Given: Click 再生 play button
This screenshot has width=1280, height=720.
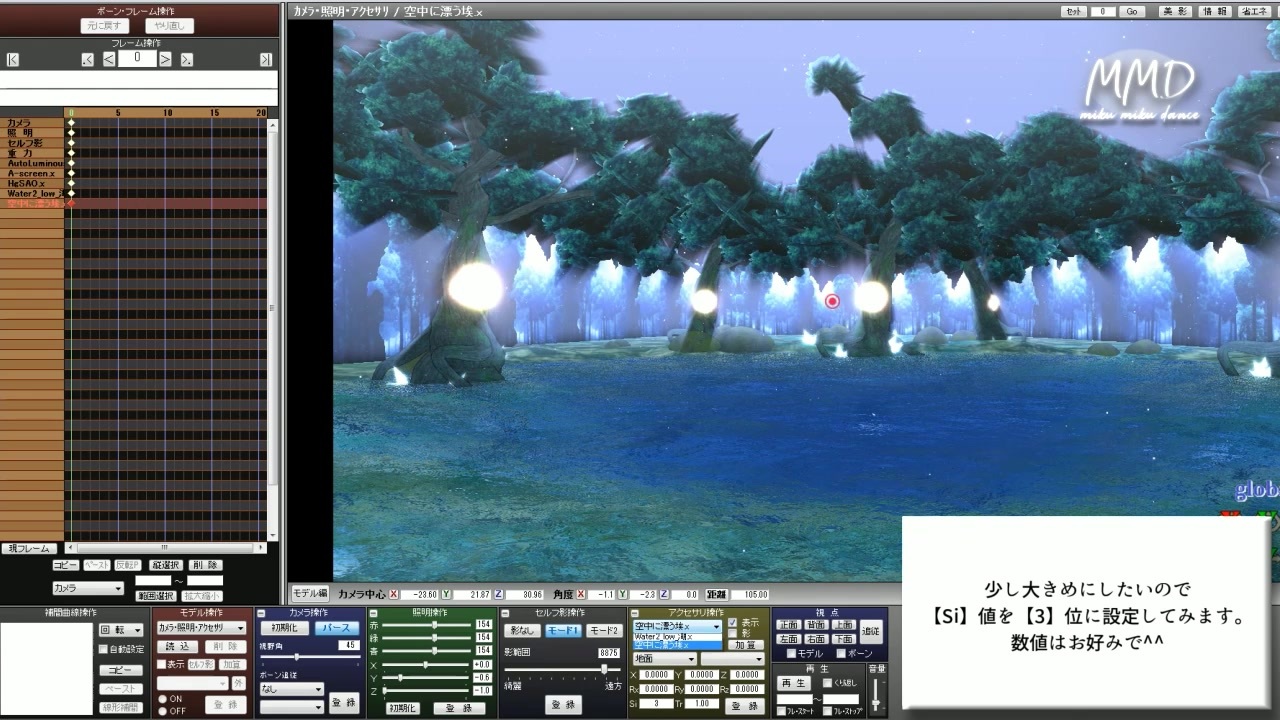Looking at the screenshot, I should [796, 683].
